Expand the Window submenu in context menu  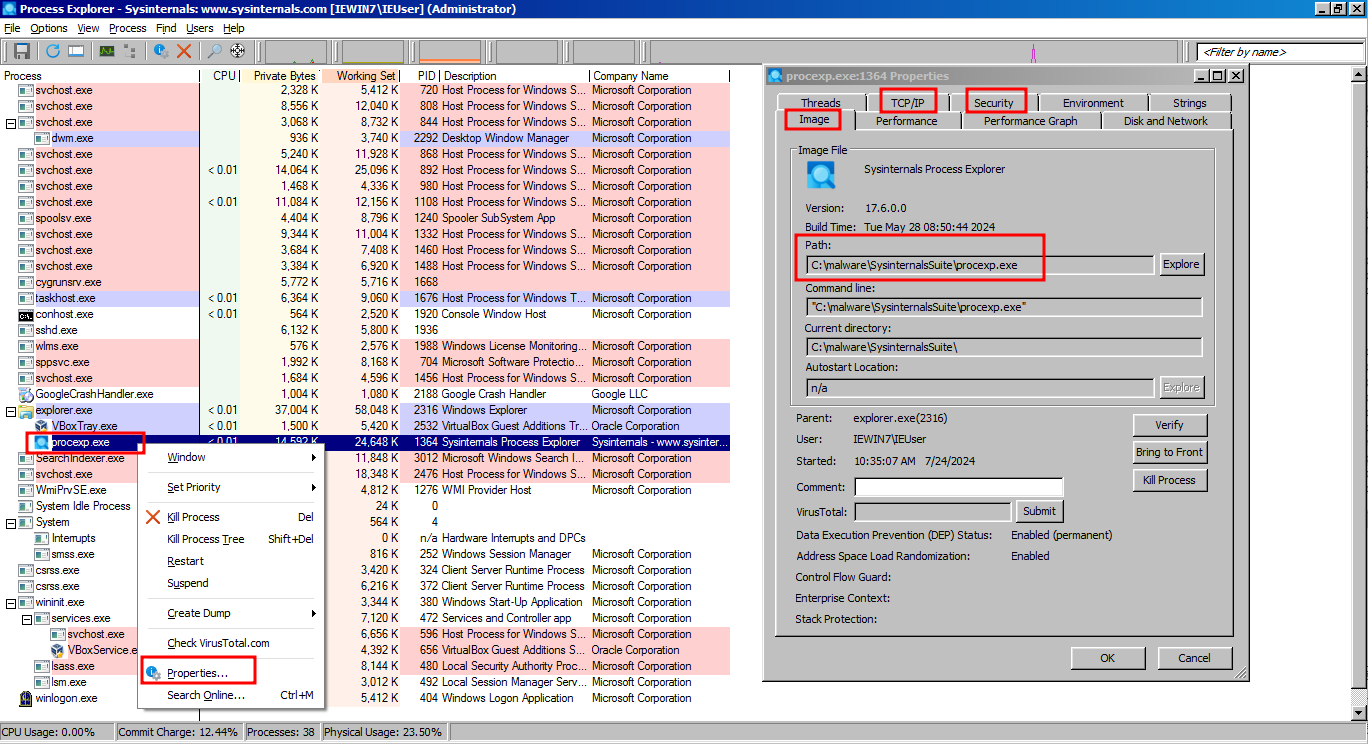230,457
